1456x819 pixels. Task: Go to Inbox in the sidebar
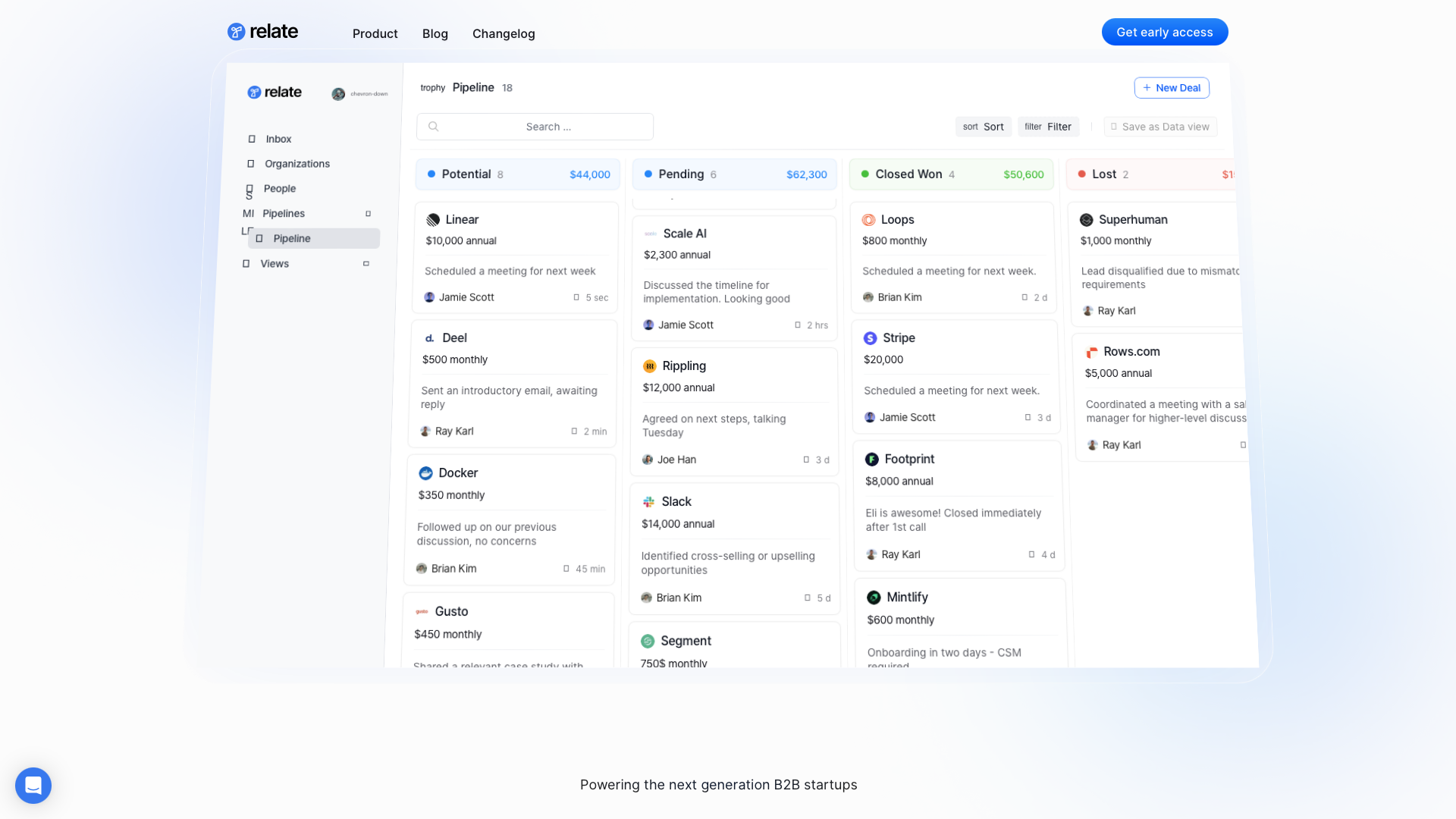point(278,139)
